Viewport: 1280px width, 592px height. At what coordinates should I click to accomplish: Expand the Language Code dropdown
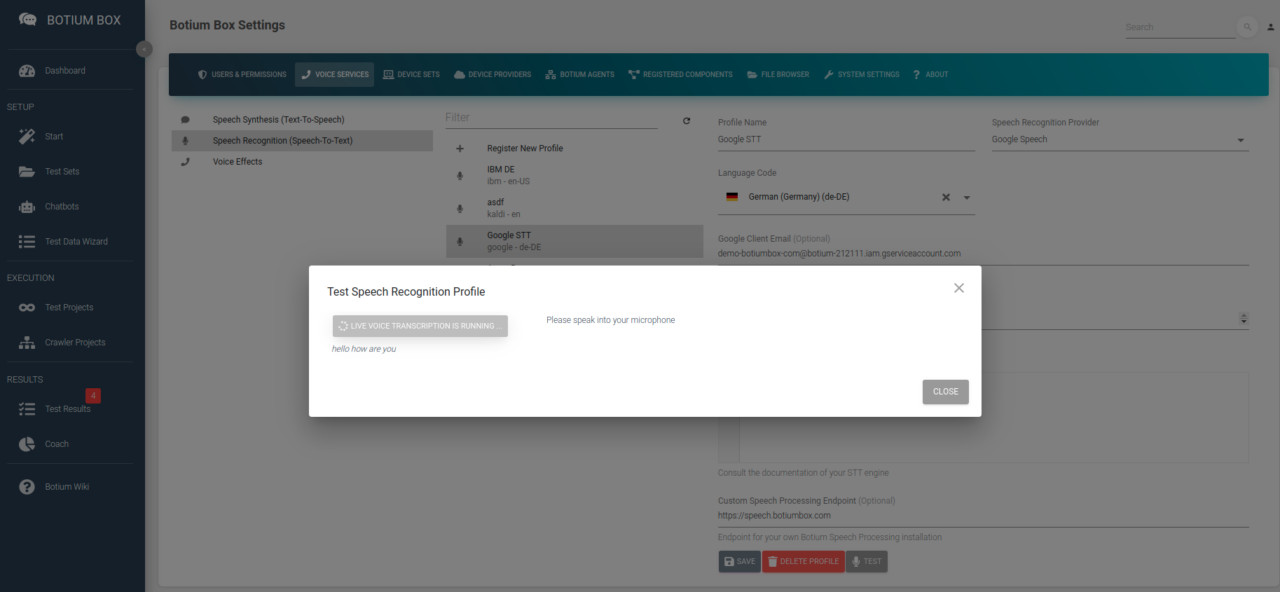tap(966, 197)
